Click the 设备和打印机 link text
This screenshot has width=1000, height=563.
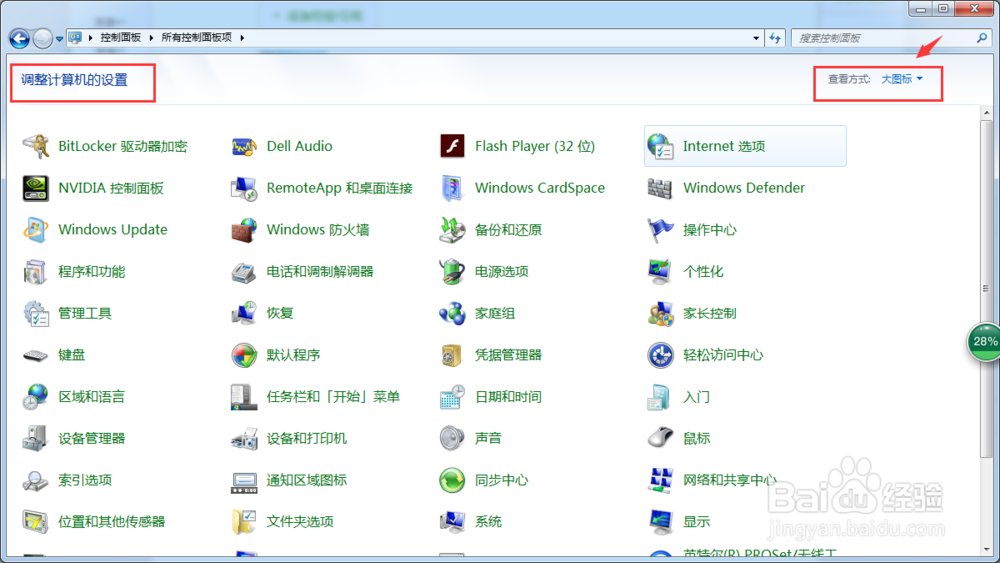coord(307,439)
